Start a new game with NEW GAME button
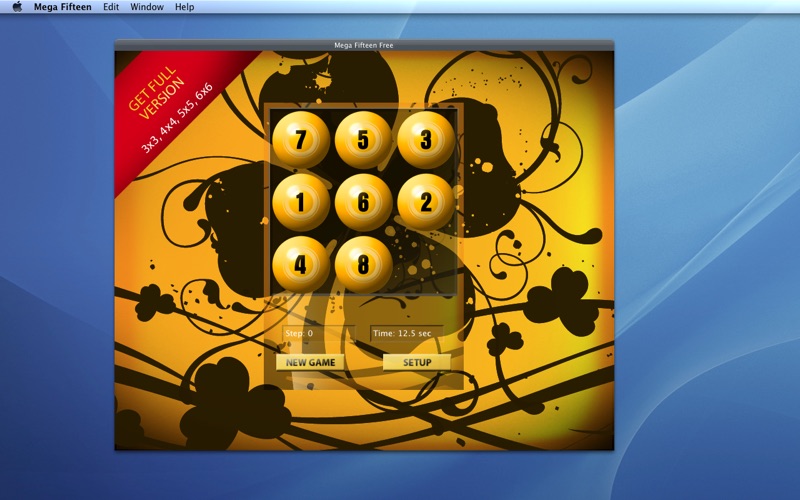 tap(310, 362)
